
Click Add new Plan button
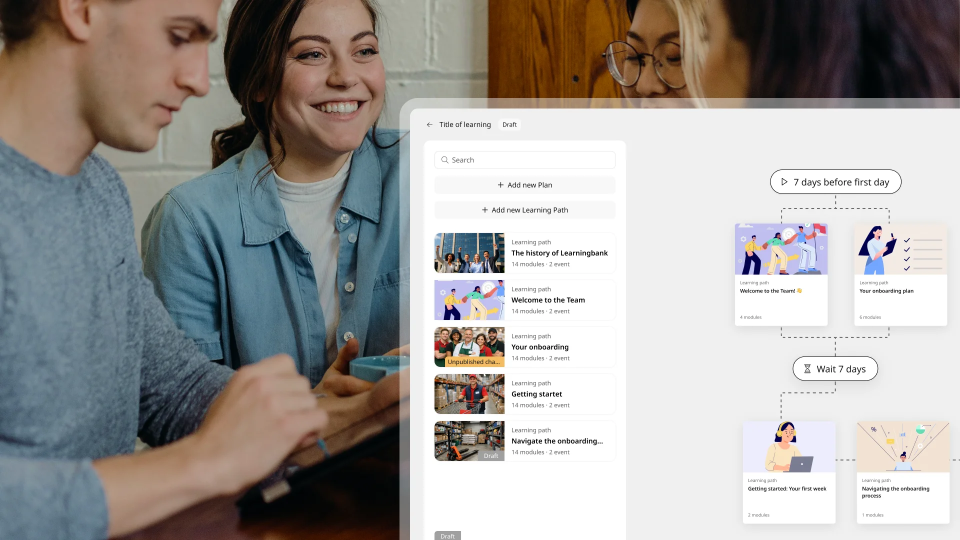[x=525, y=185]
